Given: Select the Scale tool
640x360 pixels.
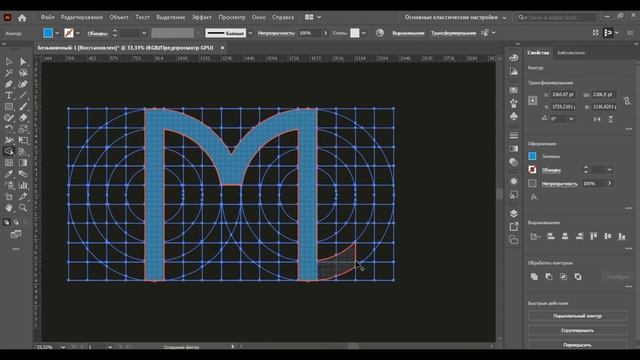Looking at the screenshot, I should coord(23,129).
